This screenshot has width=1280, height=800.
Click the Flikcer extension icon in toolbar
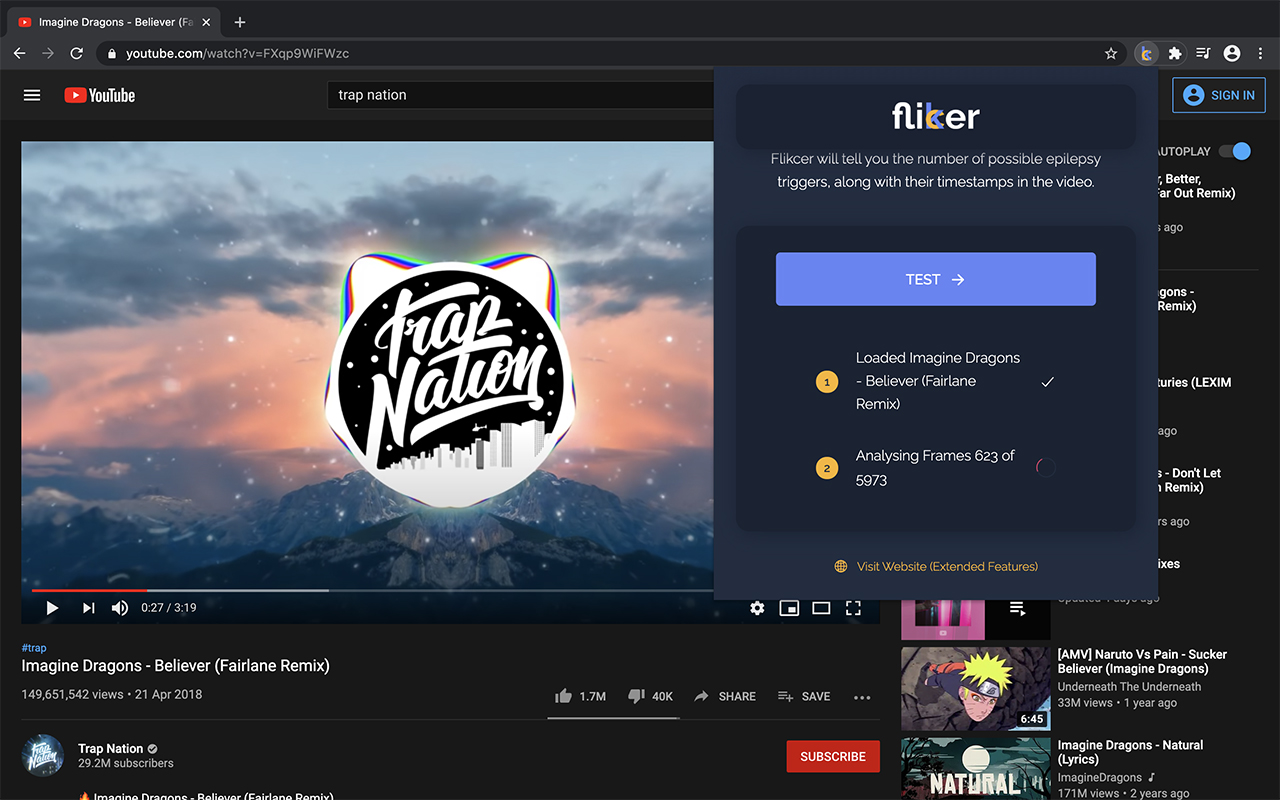[x=1146, y=53]
